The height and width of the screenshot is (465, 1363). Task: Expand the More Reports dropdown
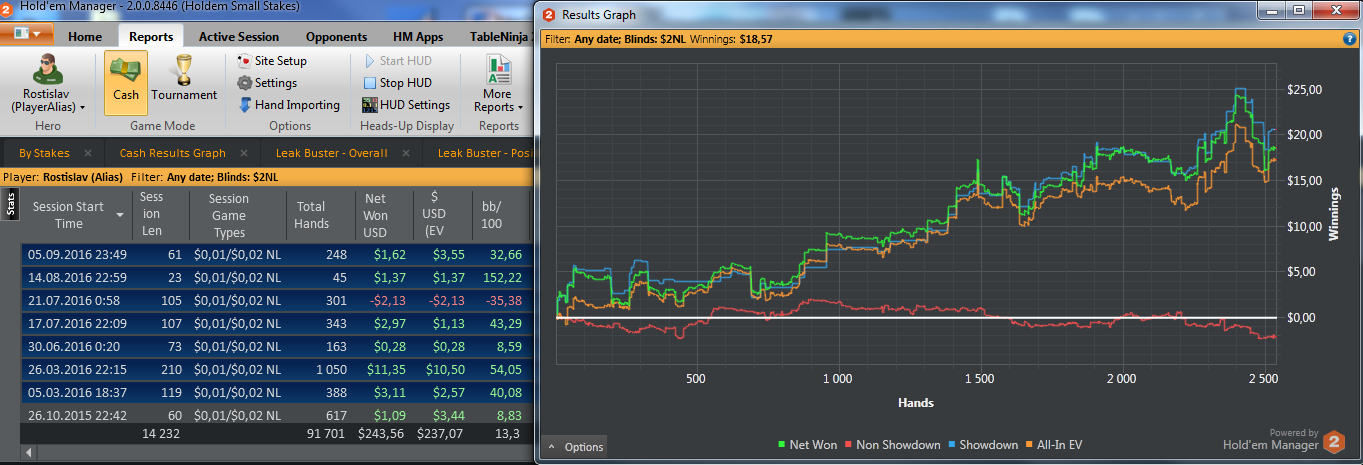click(x=498, y=84)
